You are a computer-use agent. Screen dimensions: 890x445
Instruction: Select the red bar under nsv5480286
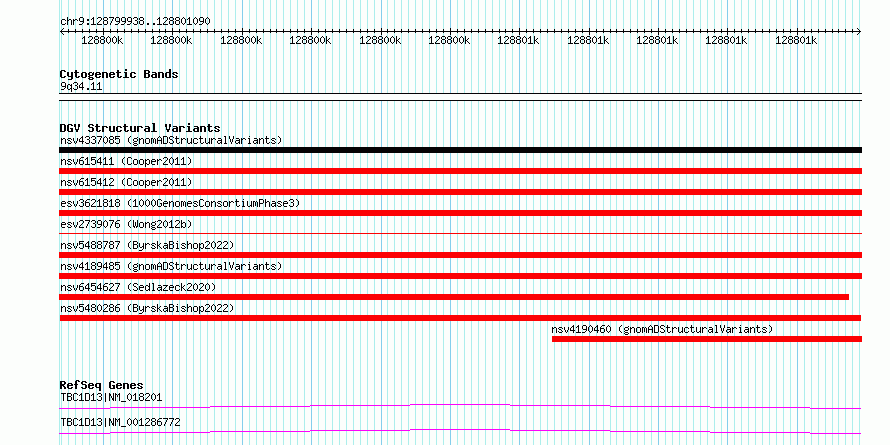click(460, 318)
